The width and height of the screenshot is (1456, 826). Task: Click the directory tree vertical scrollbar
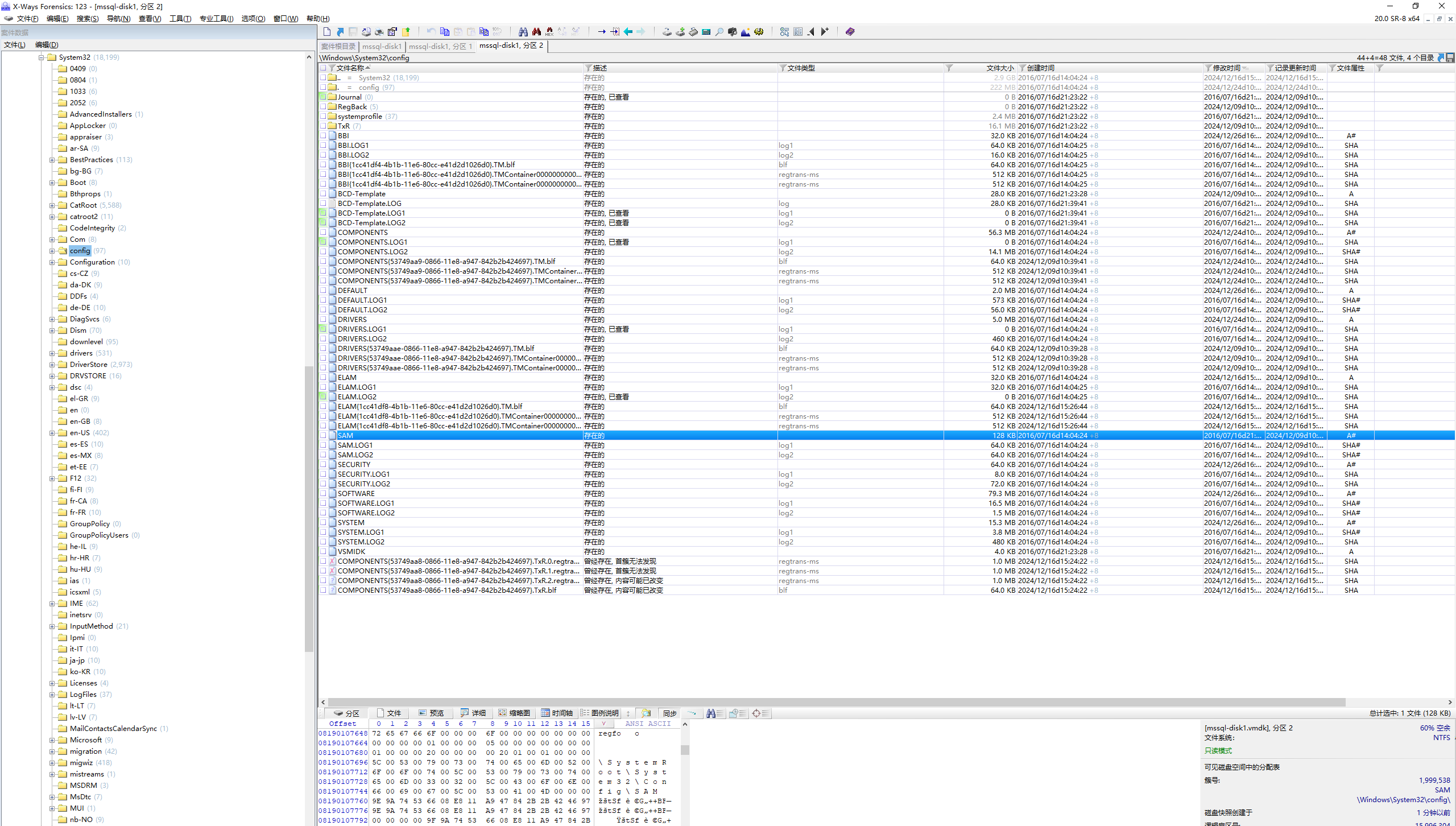(x=309, y=509)
